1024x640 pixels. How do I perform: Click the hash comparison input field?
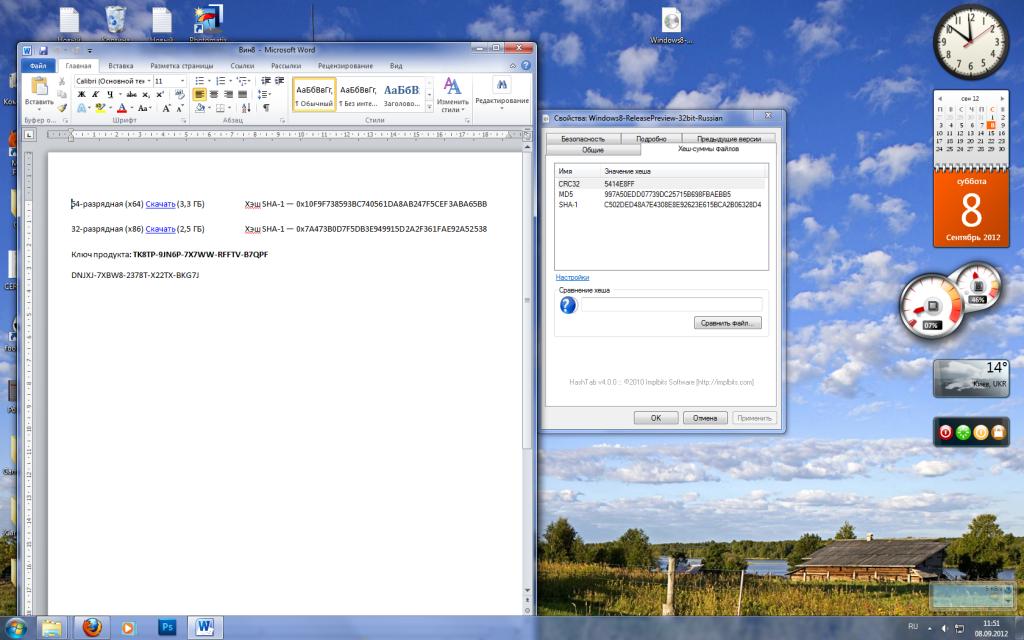coord(671,305)
